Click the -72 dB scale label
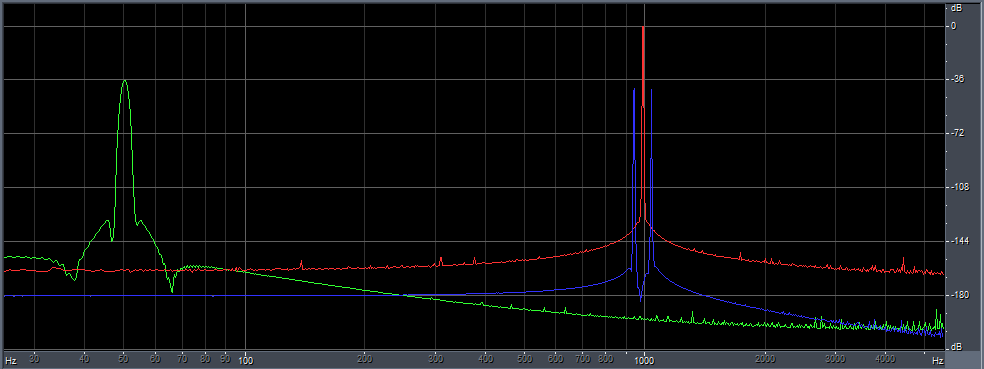The image size is (984, 369). point(957,134)
